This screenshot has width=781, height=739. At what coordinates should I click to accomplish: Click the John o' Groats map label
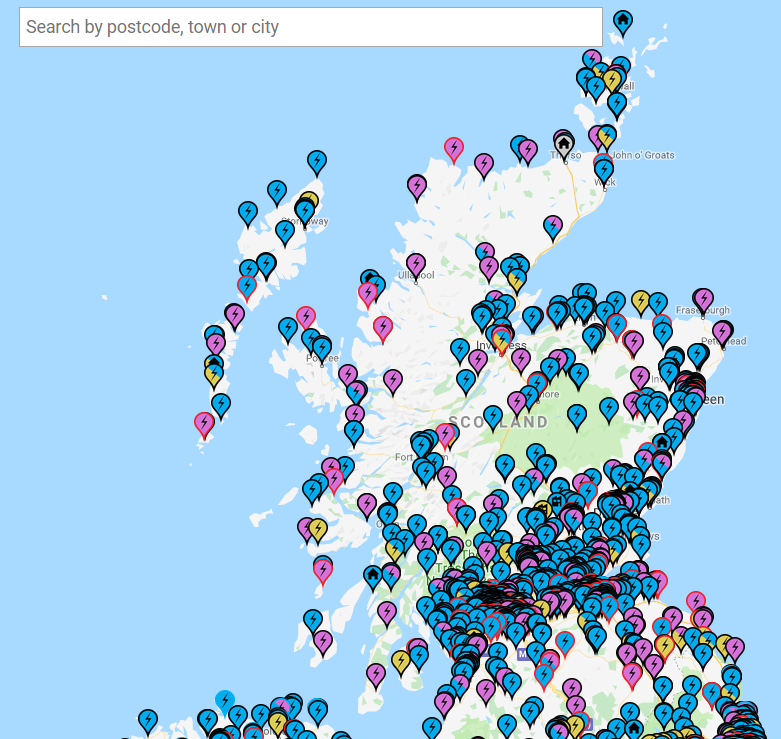[643, 155]
